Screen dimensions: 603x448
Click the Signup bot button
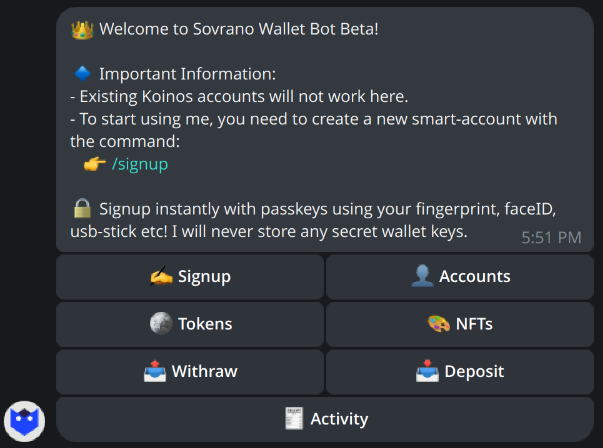point(190,276)
